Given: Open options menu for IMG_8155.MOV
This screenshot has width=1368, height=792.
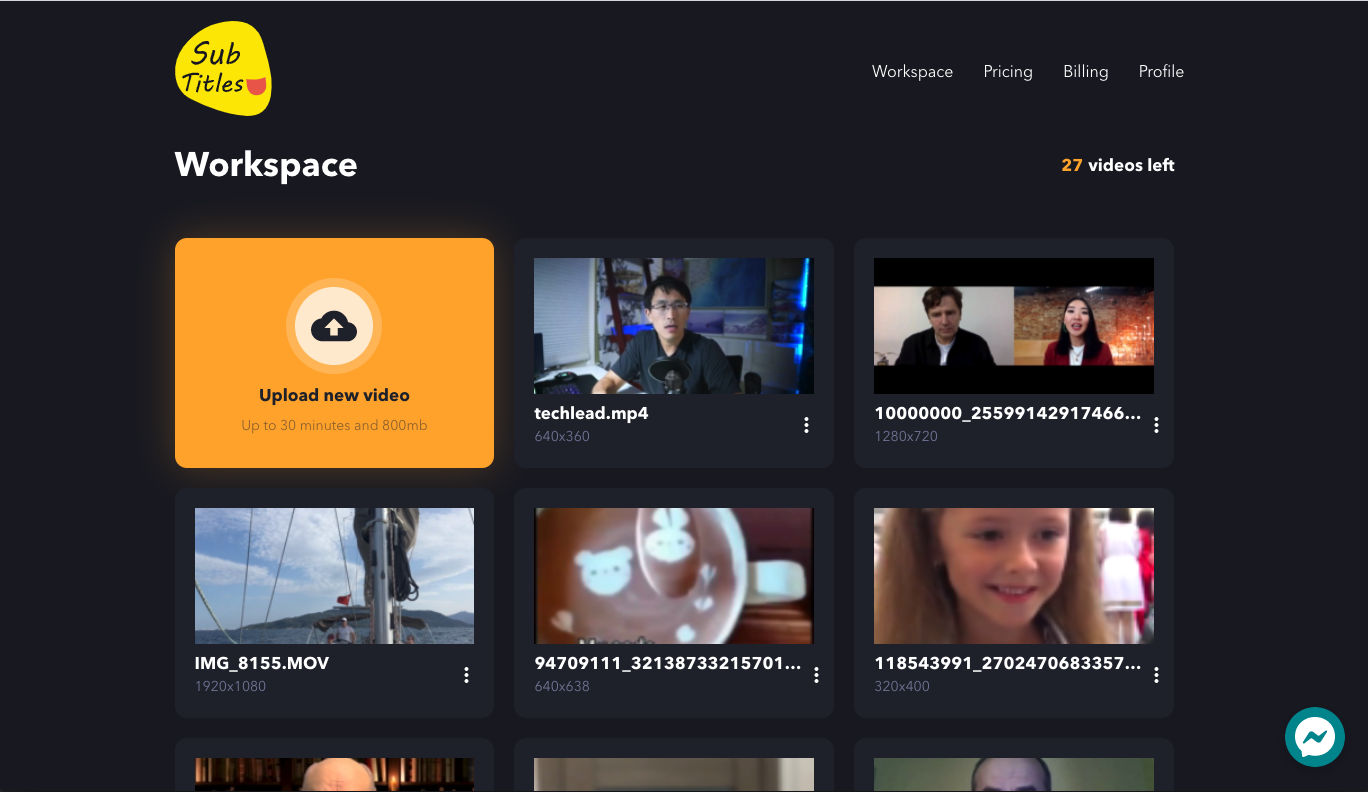Looking at the screenshot, I should click(x=466, y=675).
